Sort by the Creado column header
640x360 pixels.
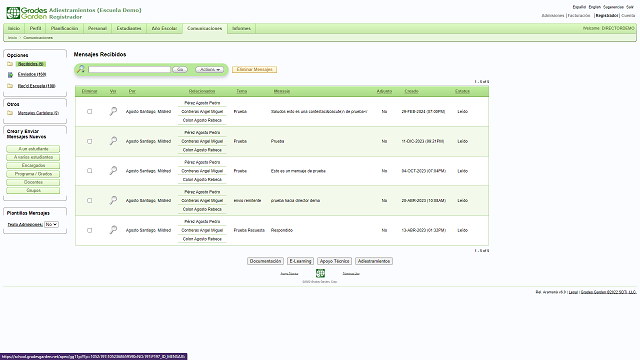[x=411, y=91]
